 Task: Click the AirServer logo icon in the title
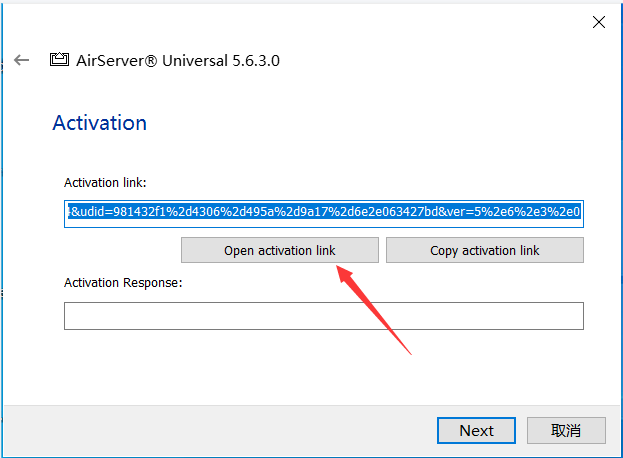point(59,60)
